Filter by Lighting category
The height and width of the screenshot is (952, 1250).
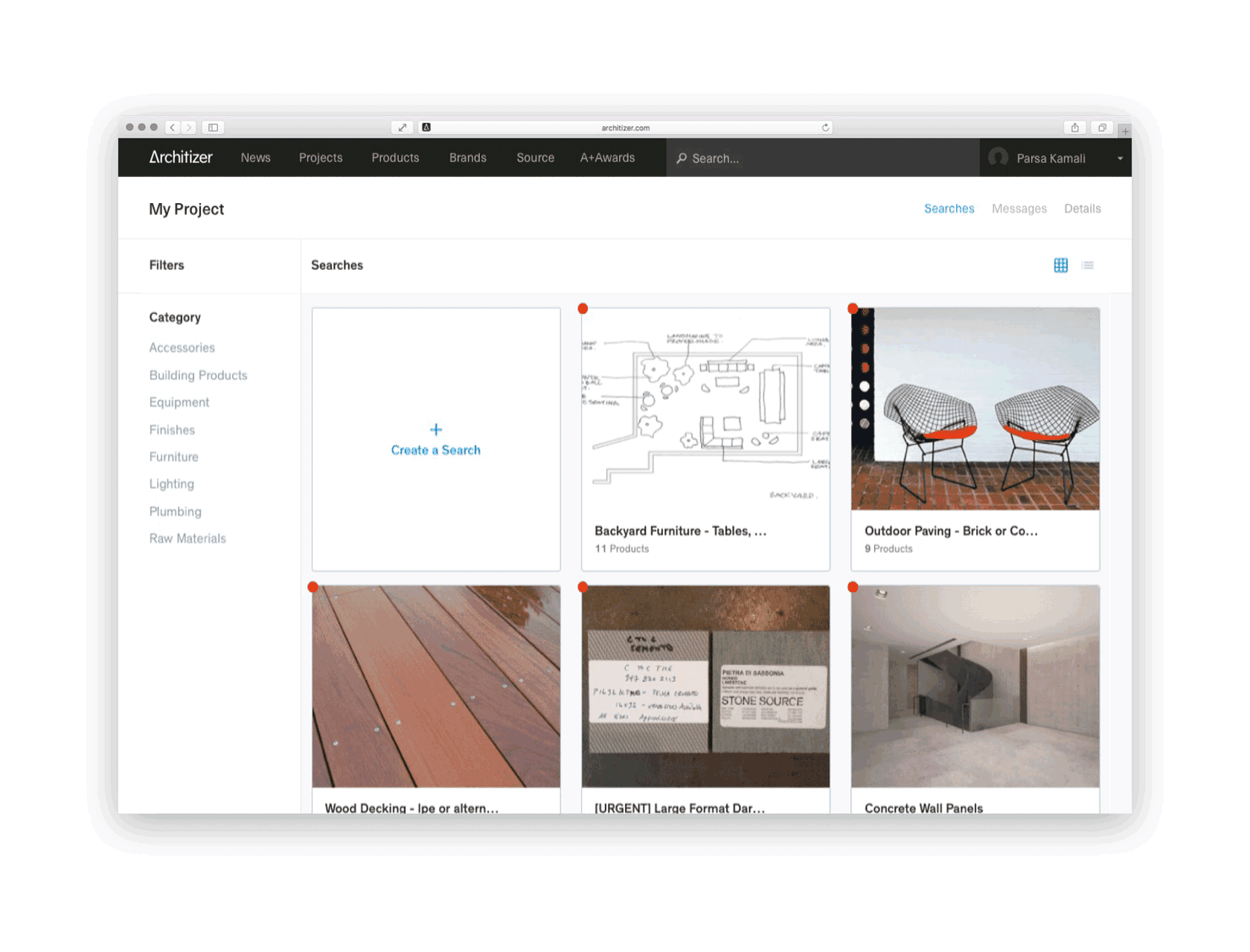[x=171, y=484]
